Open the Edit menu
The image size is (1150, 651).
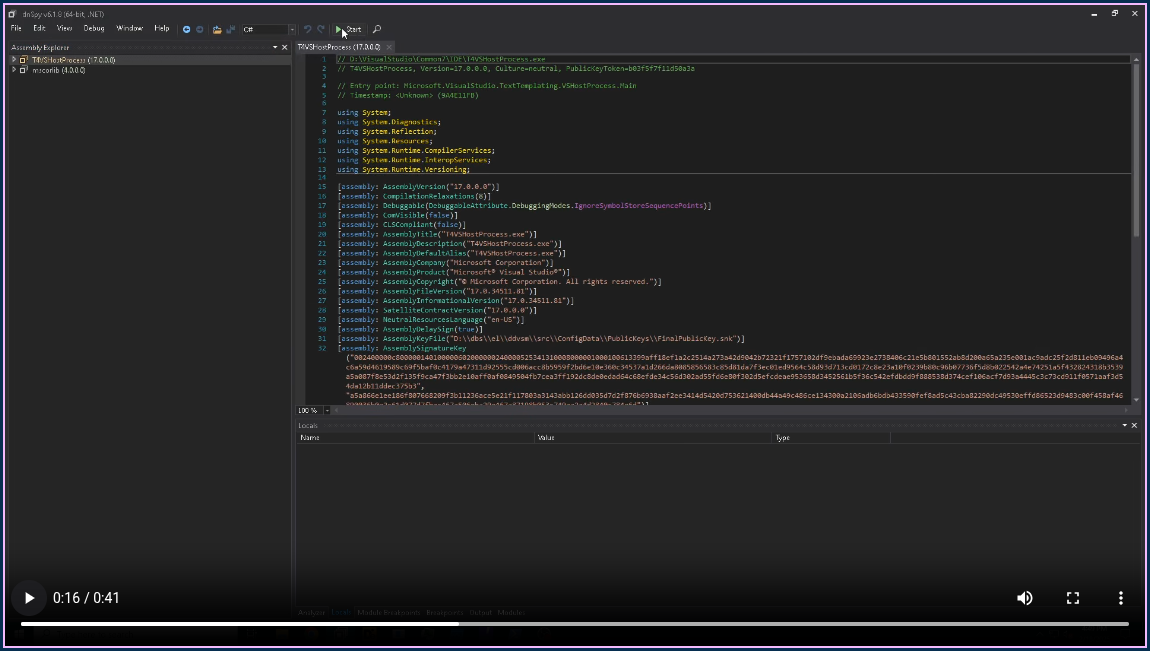40,29
